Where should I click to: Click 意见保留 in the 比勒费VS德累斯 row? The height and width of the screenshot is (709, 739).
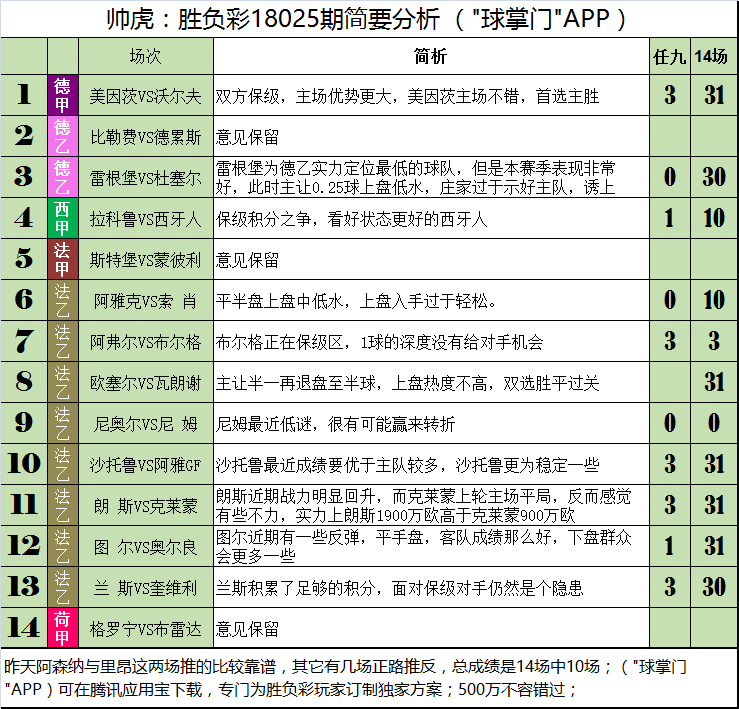[x=247, y=138]
